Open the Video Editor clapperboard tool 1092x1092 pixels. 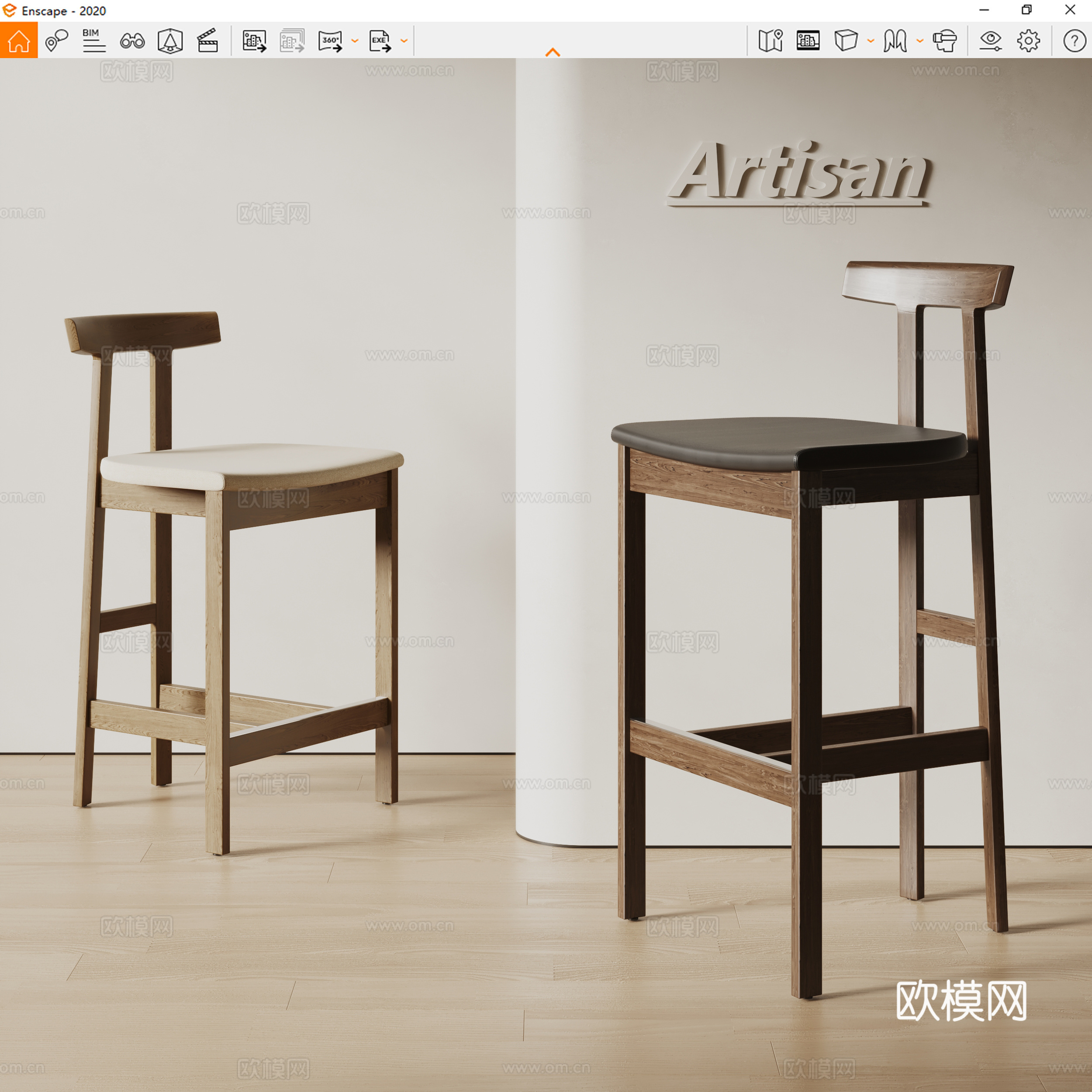tap(208, 41)
